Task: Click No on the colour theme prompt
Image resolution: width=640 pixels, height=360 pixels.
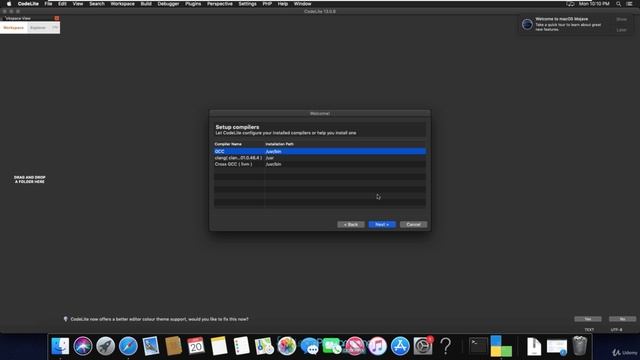Action: point(622,319)
